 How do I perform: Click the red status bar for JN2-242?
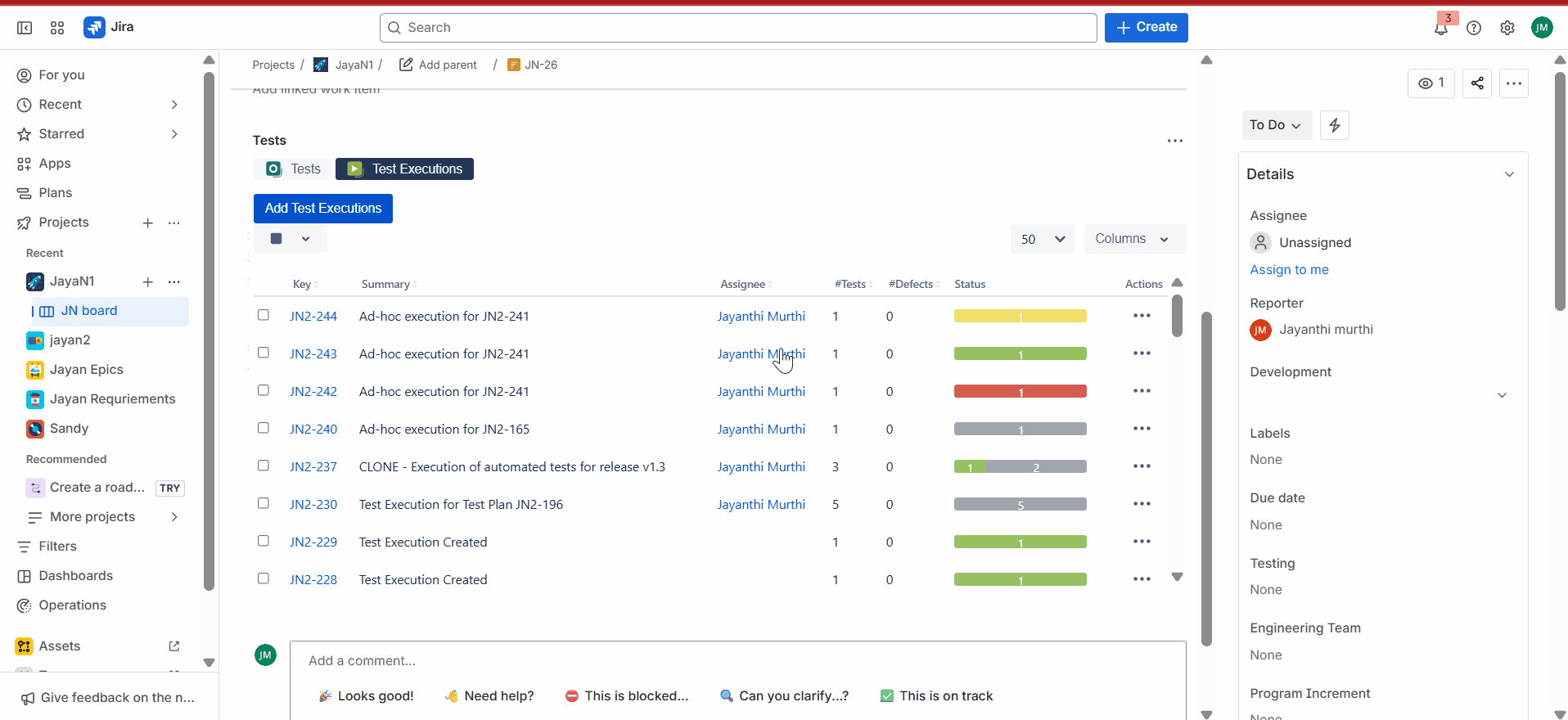pos(1020,392)
